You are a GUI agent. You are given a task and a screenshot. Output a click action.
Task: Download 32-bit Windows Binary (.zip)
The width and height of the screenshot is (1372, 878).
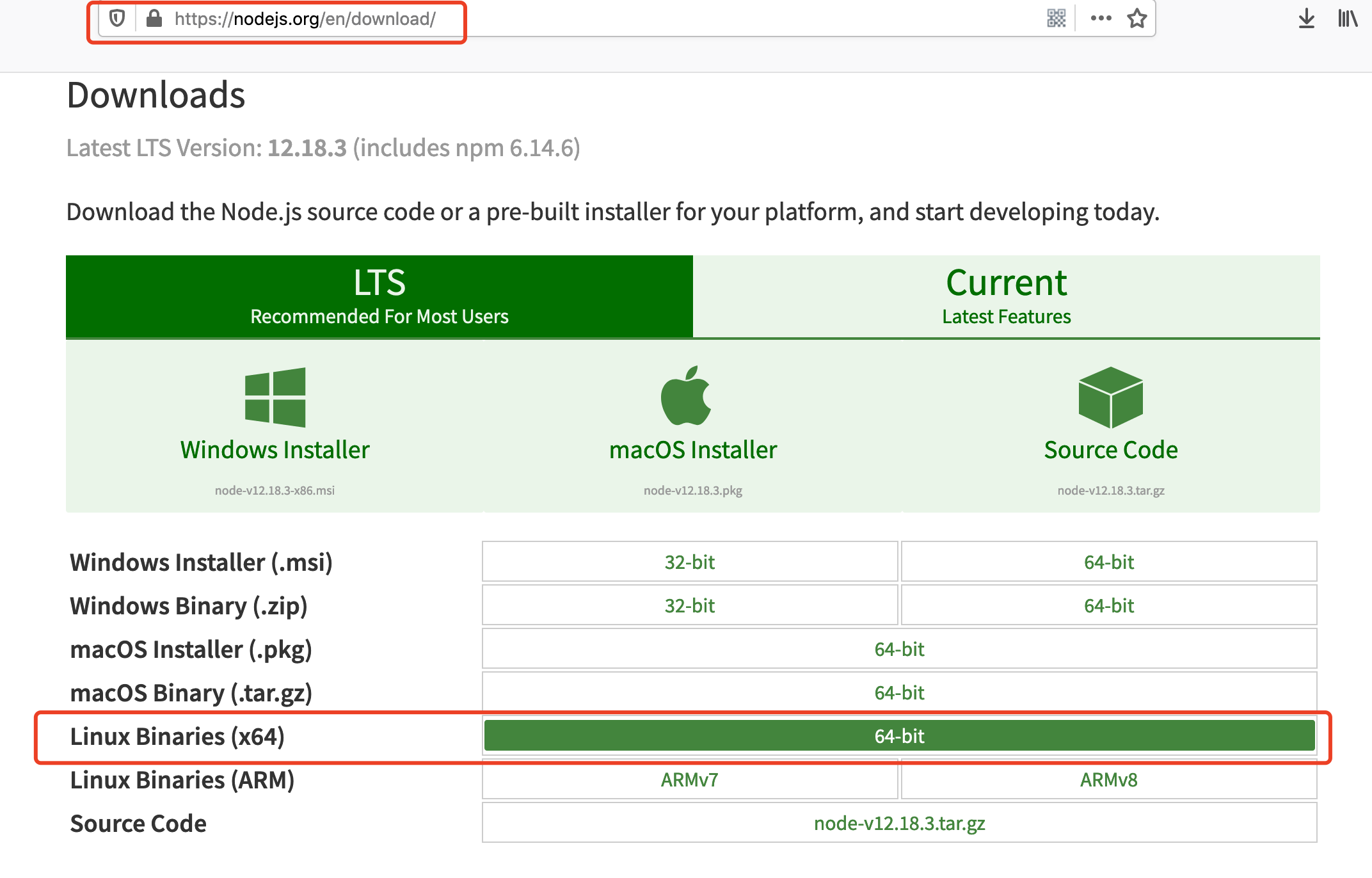click(690, 605)
